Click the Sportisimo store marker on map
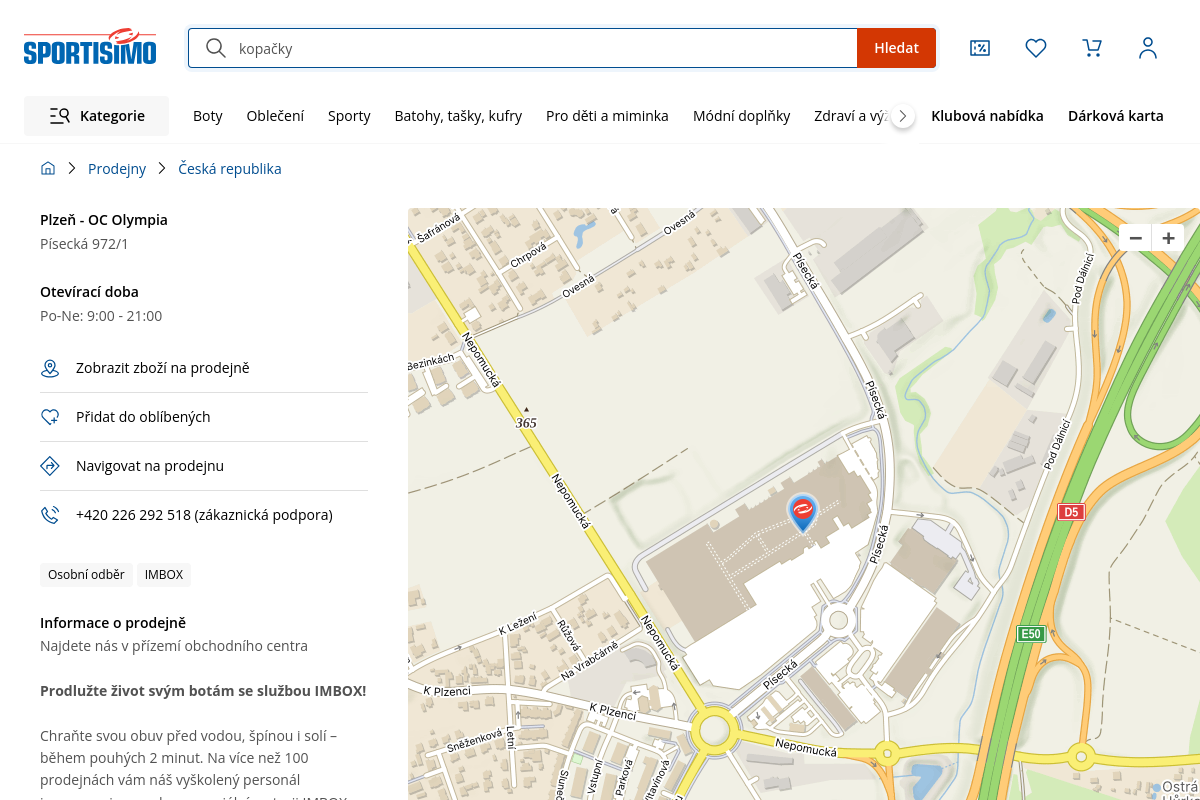 pyautogui.click(x=802, y=512)
